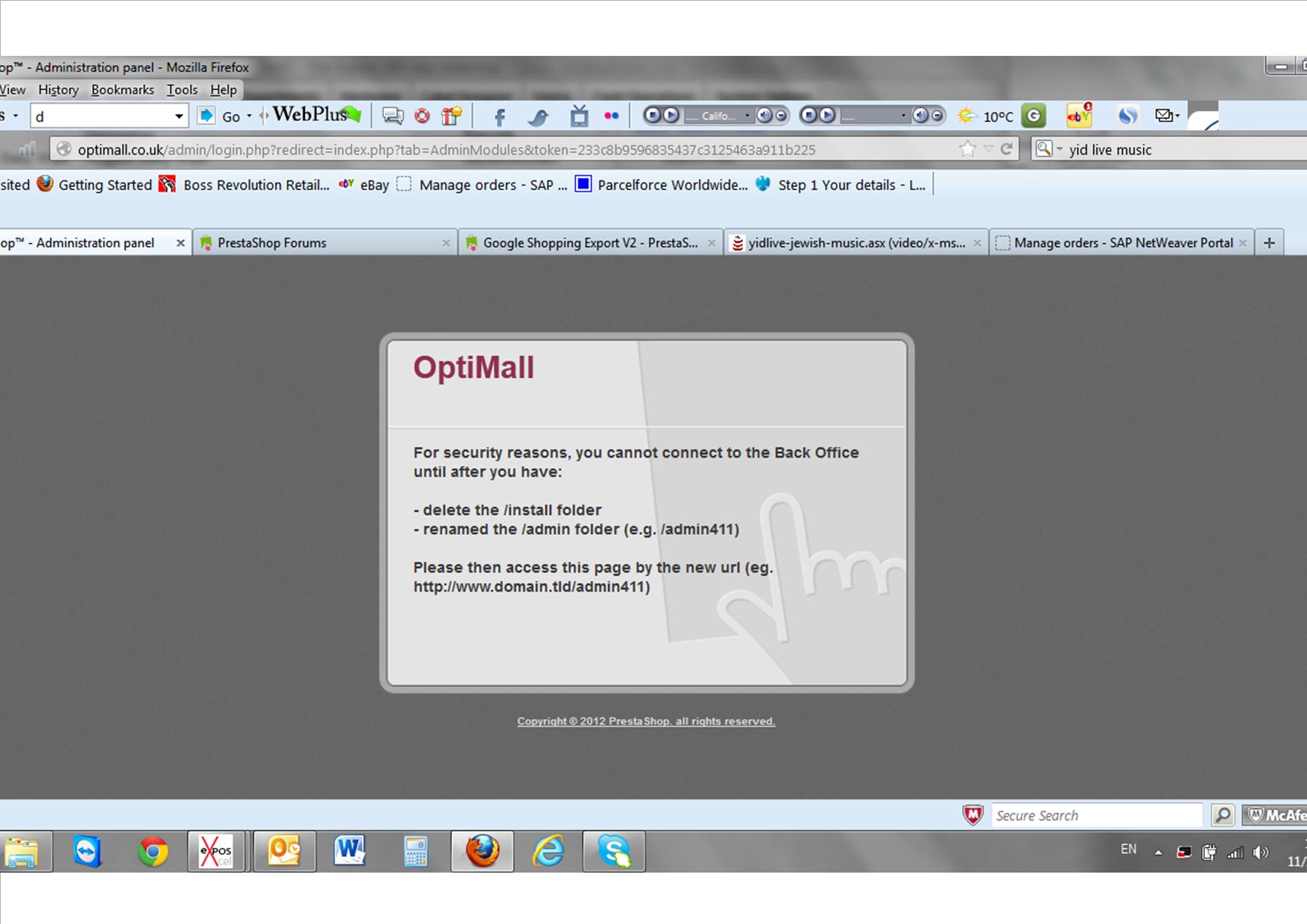Switch to the PrestaShop Forums tab

pyautogui.click(x=324, y=243)
